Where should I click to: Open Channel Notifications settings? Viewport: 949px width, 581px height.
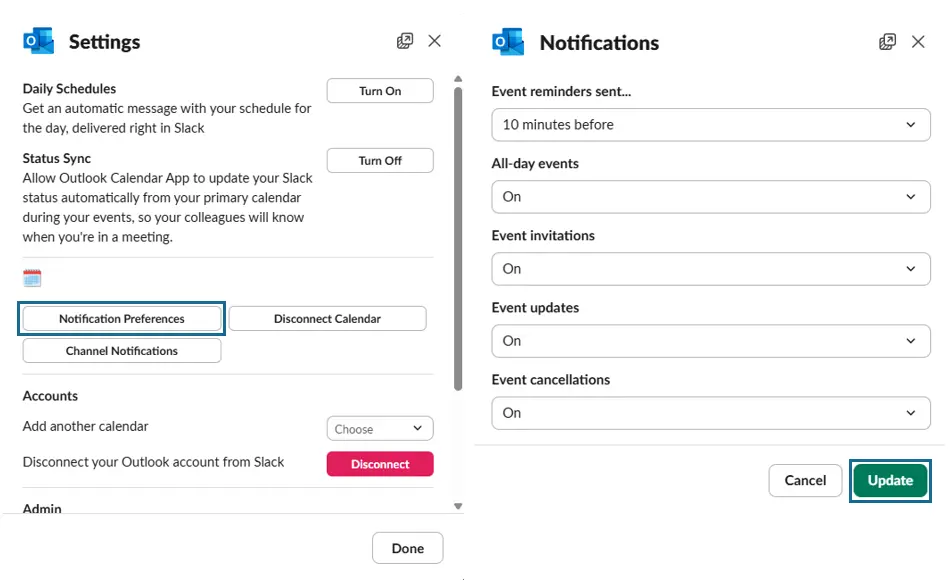click(x=122, y=351)
